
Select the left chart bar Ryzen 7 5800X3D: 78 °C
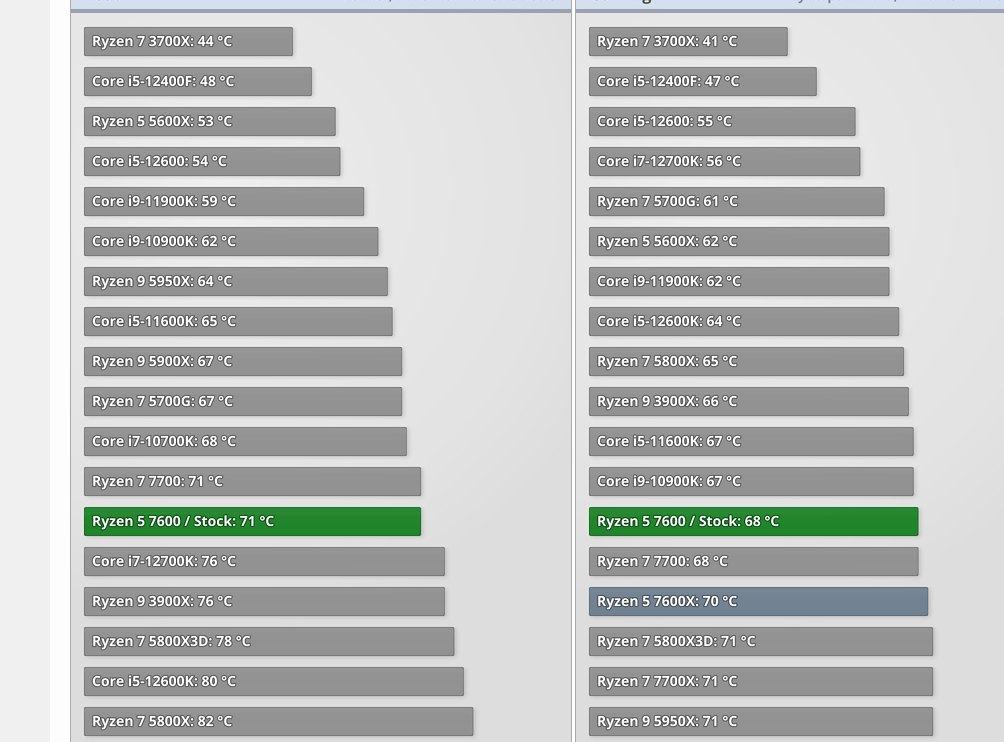[269, 641]
